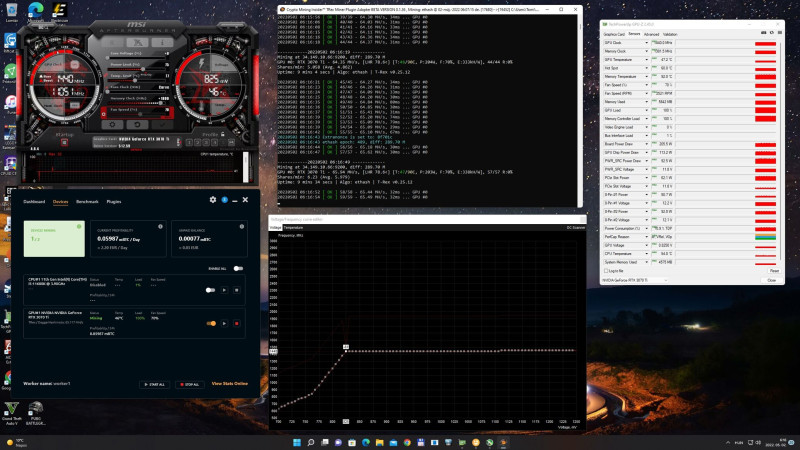Switch to NiceHash Benchmark tab

(x=87, y=202)
